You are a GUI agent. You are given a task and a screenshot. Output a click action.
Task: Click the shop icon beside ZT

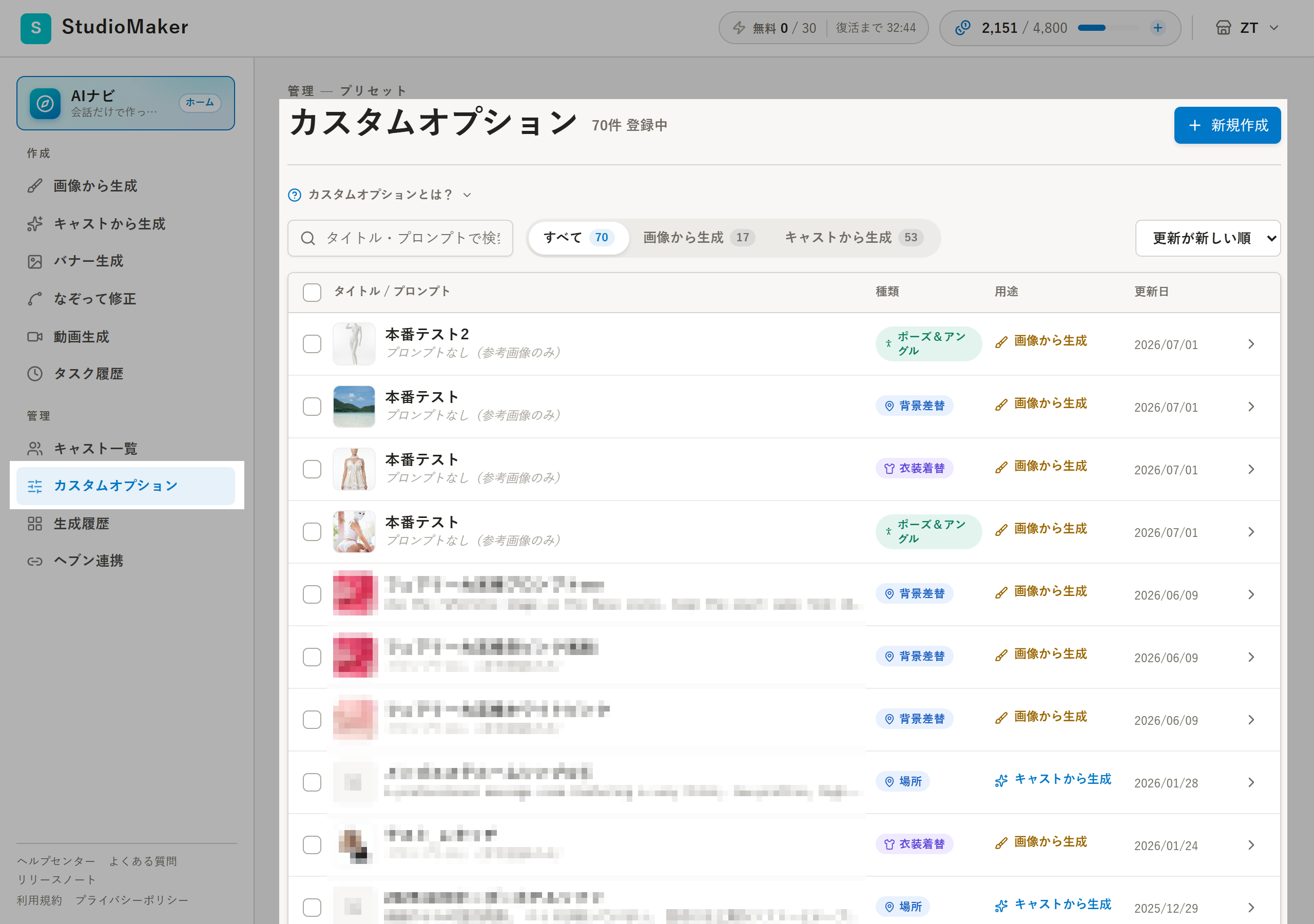point(1223,28)
